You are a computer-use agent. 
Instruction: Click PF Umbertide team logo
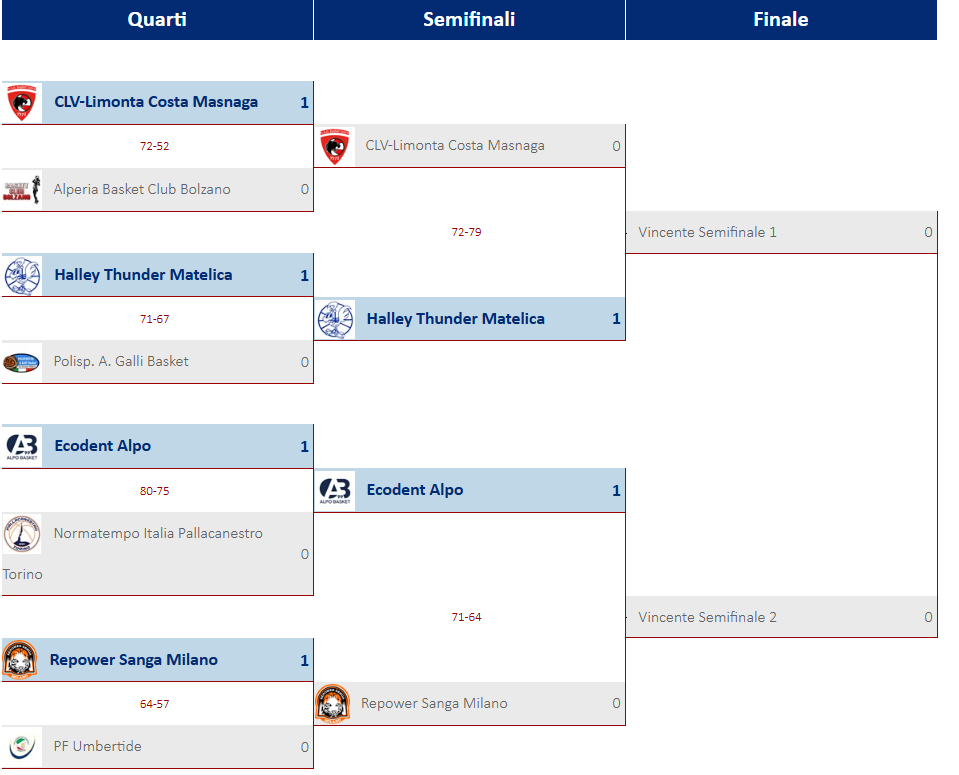tap(22, 747)
